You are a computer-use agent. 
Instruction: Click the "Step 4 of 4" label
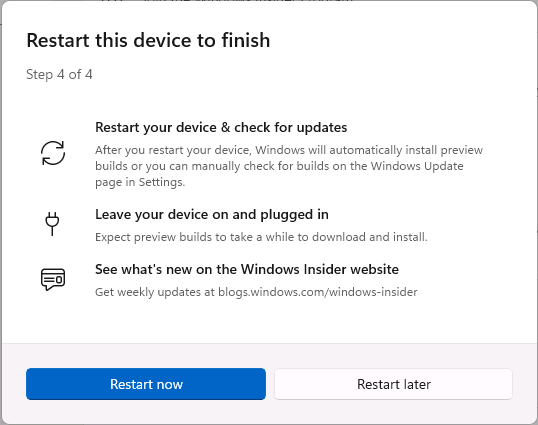click(59, 74)
